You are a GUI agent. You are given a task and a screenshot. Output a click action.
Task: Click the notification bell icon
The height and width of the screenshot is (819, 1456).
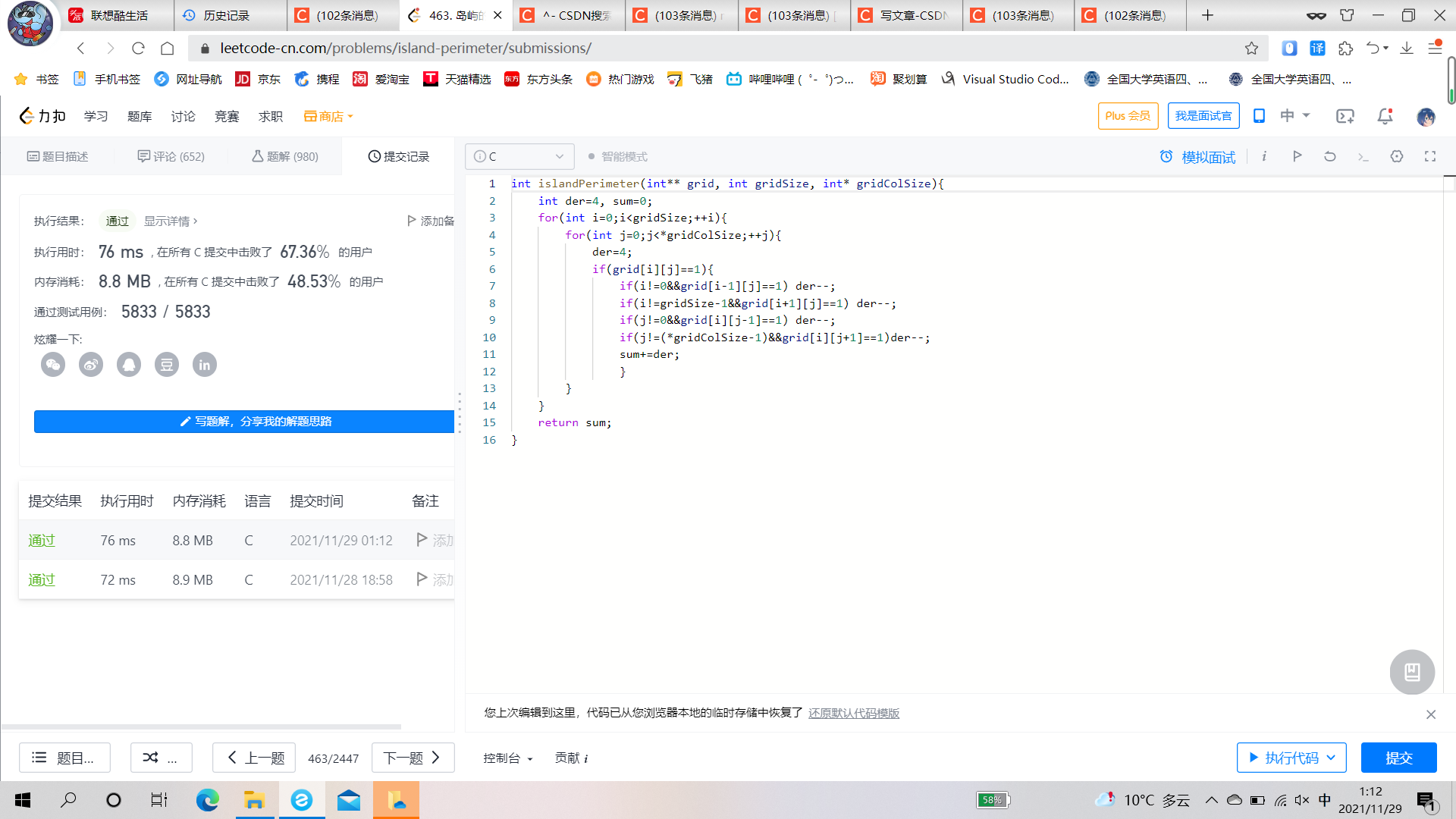click(1385, 116)
